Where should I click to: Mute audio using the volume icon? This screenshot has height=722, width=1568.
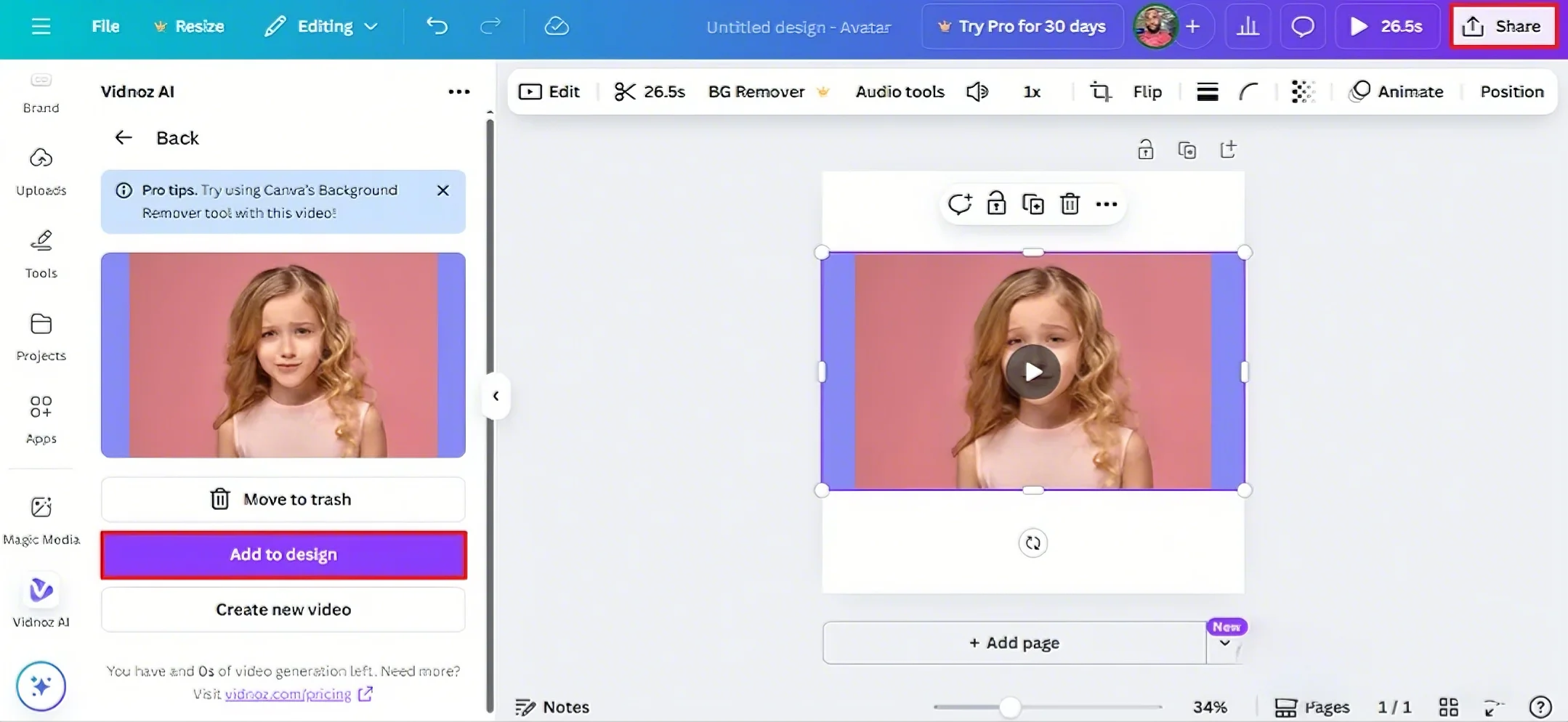pyautogui.click(x=977, y=92)
